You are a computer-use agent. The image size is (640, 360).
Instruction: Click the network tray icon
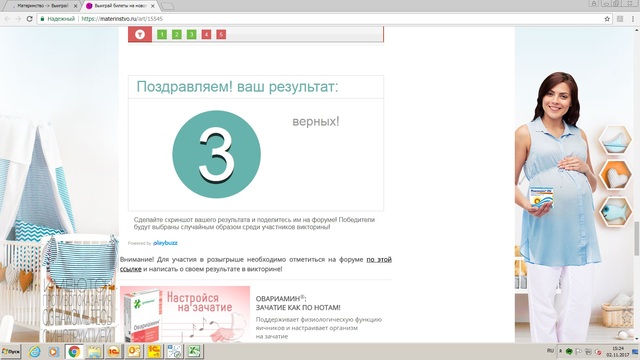pyautogui.click(x=589, y=352)
